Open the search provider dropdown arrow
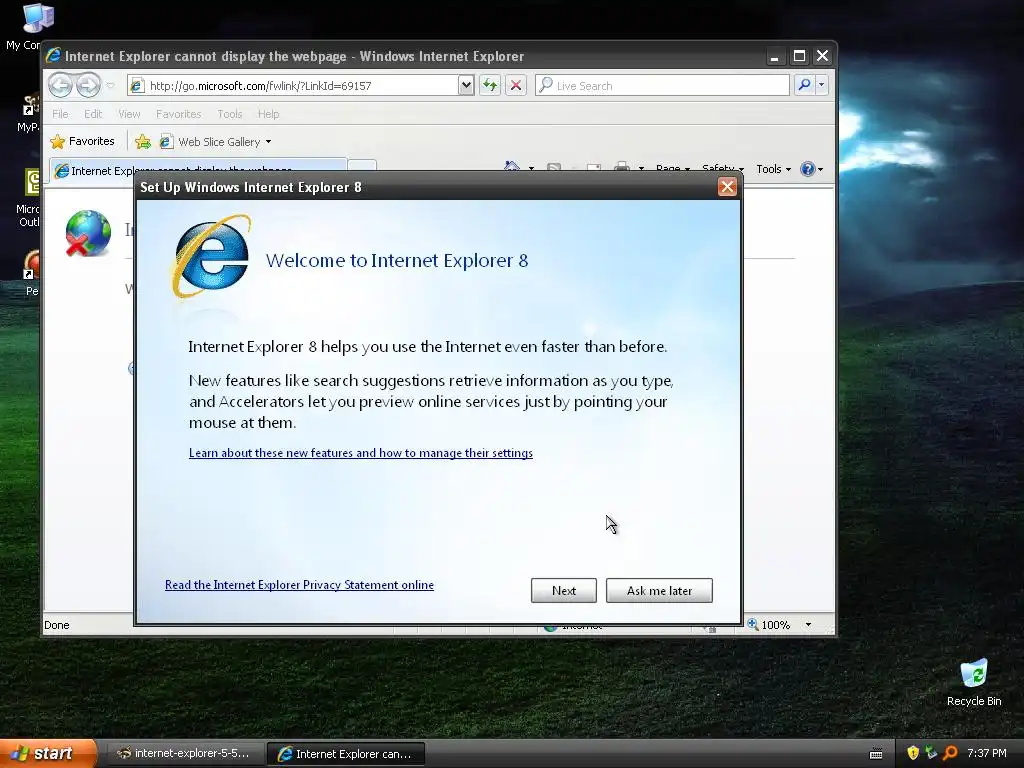This screenshot has width=1024, height=768. [822, 85]
